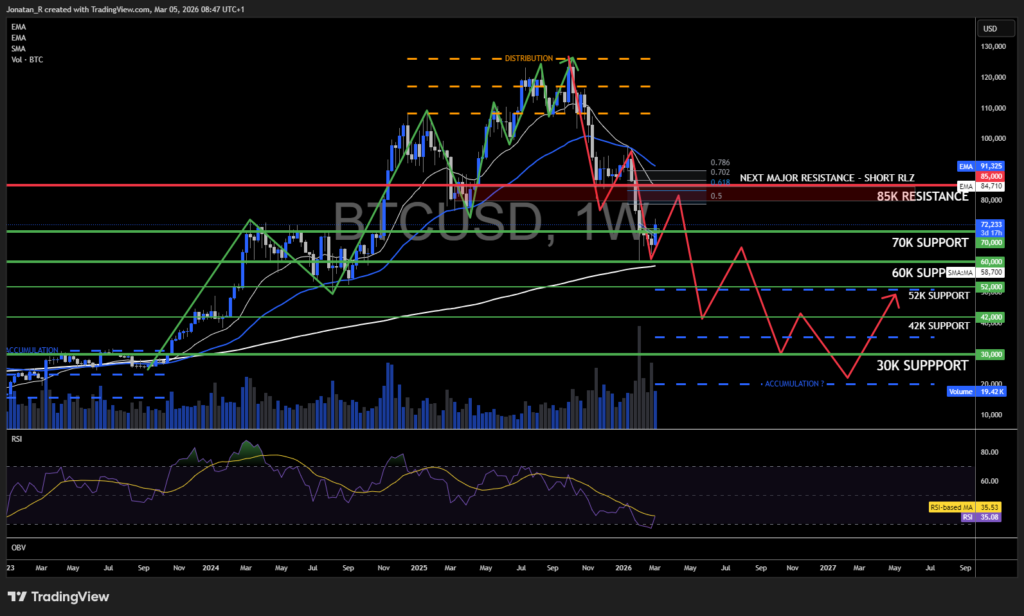Toggle the SMA legend entry
This screenshot has height=616, width=1024.
pos(17,48)
